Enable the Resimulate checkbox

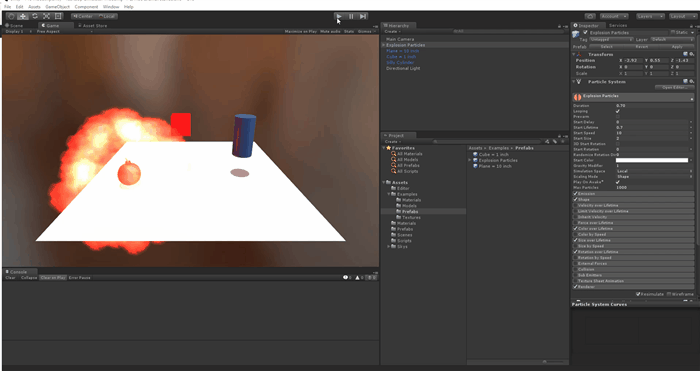[x=639, y=294]
